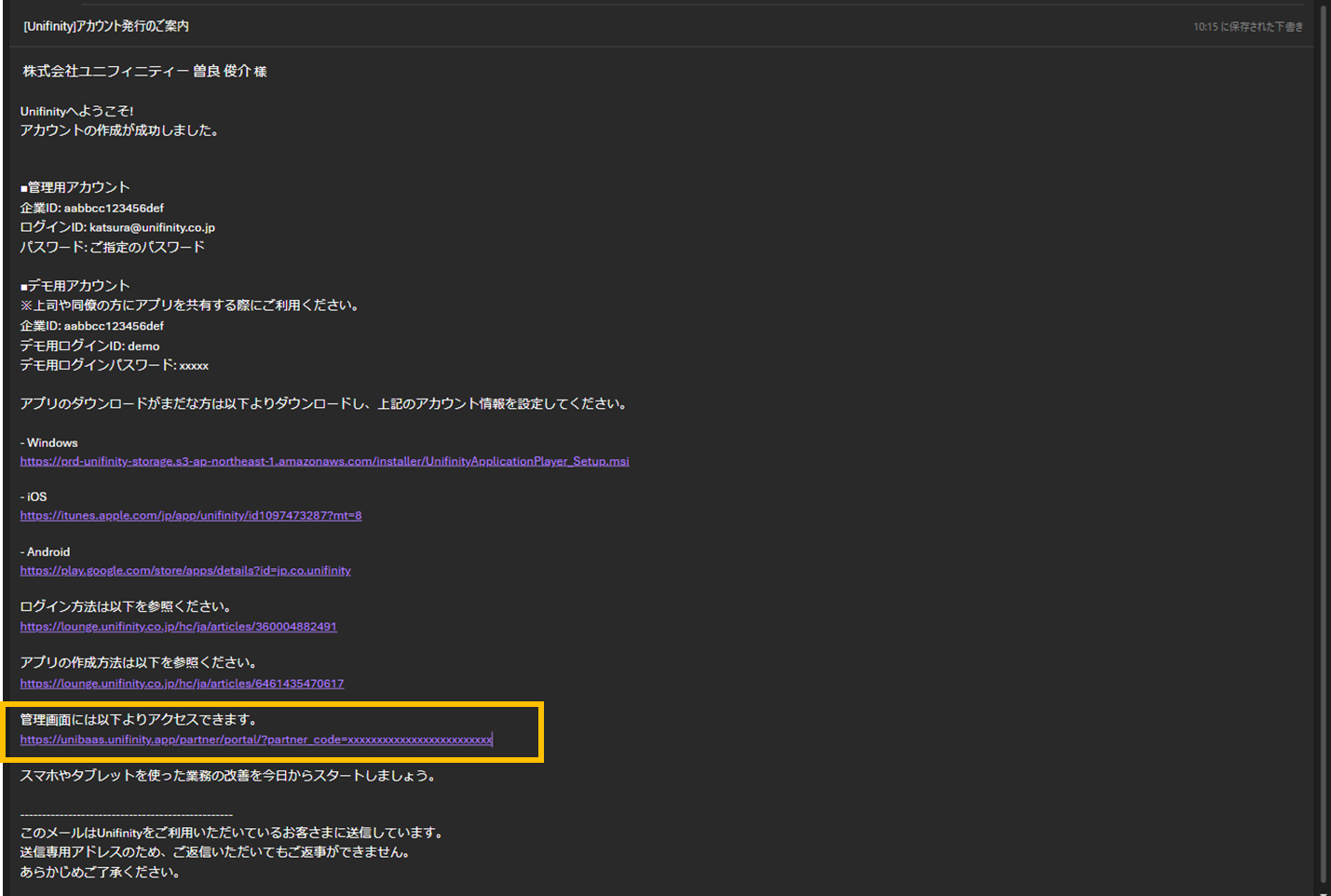Click the 管理画面には以下よりアクセスできます text
Image resolution: width=1331 pixels, height=896 pixels.
coord(139,719)
